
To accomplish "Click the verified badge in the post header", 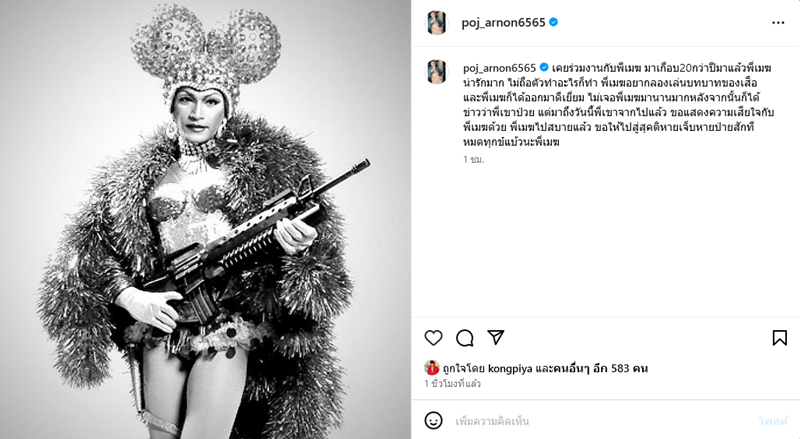I will [x=554, y=22].
